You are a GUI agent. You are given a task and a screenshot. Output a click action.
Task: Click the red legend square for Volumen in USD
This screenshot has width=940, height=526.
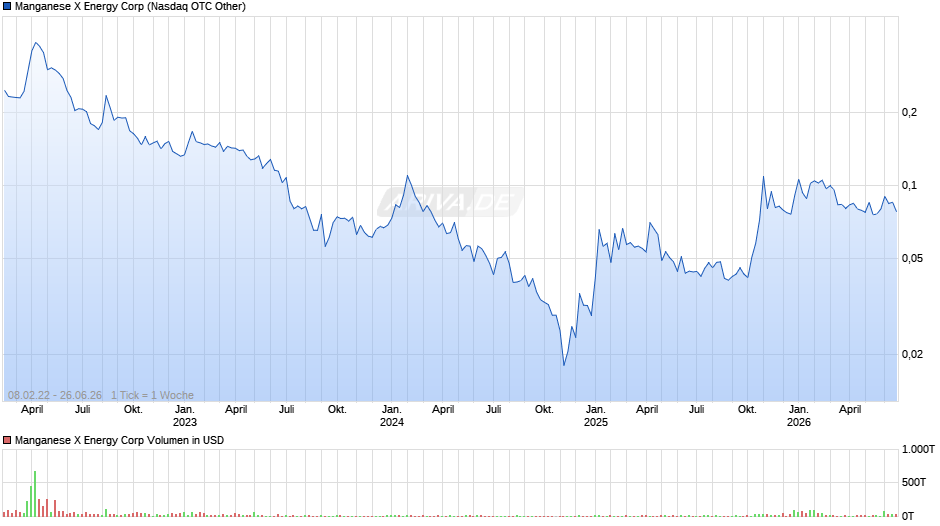(7, 440)
